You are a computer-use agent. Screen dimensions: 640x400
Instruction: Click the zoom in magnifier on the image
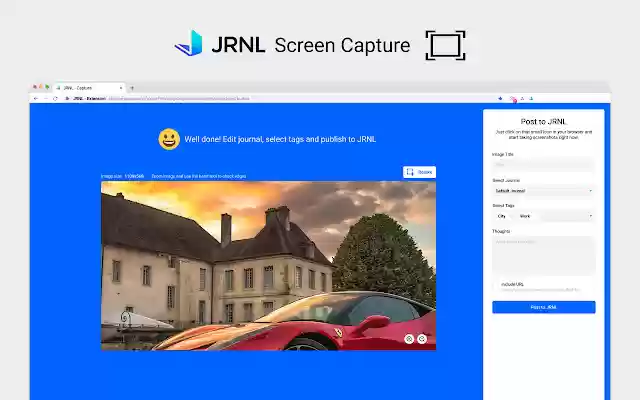409,339
